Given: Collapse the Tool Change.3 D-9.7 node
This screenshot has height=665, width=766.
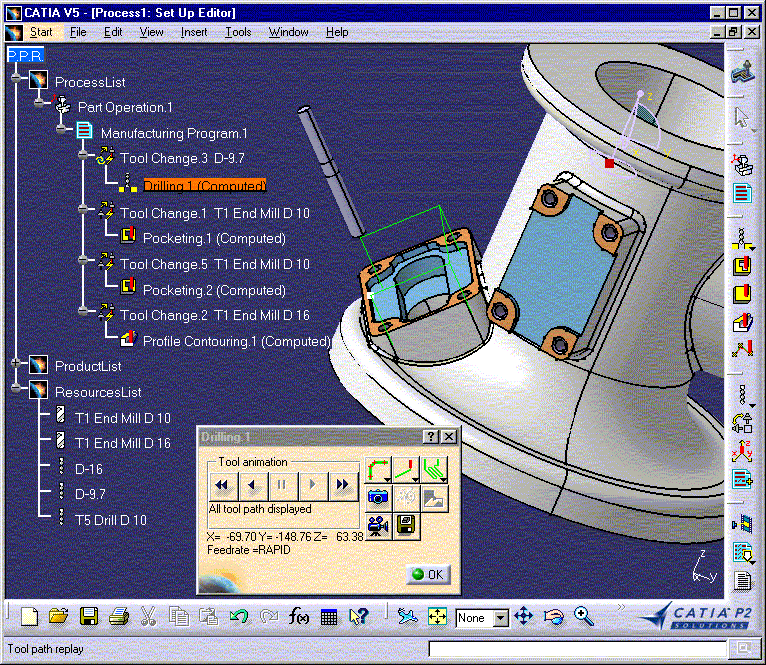Looking at the screenshot, I should point(84,155).
